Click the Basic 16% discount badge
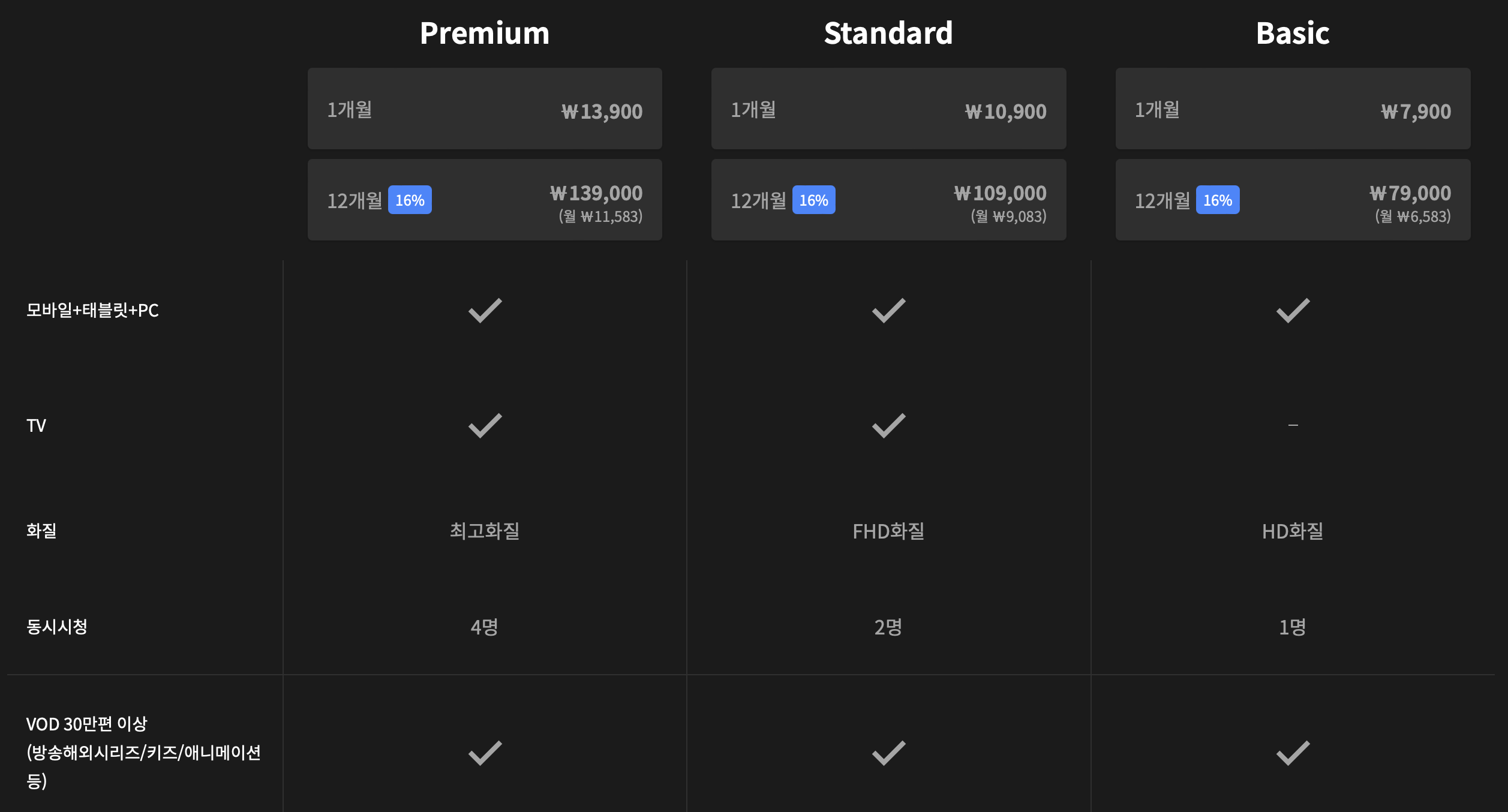Screen dimensions: 1508x812 tap(1218, 201)
